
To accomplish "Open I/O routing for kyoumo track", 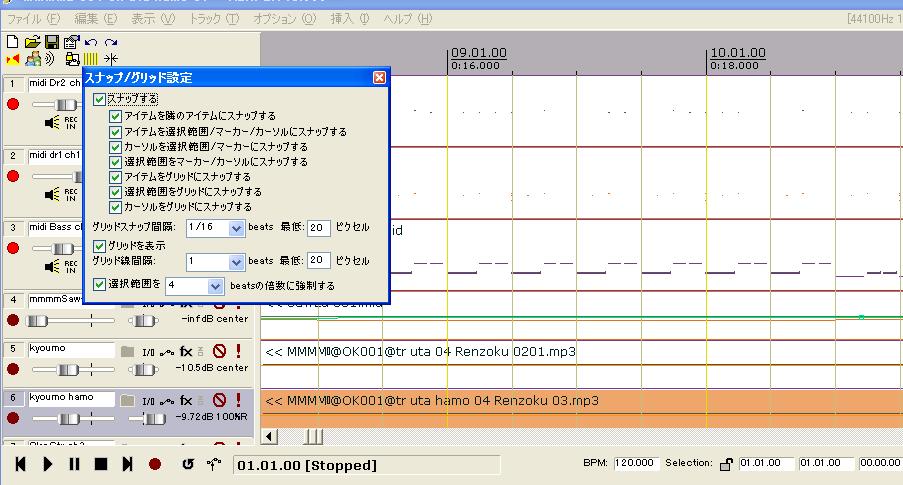I will click(x=148, y=353).
